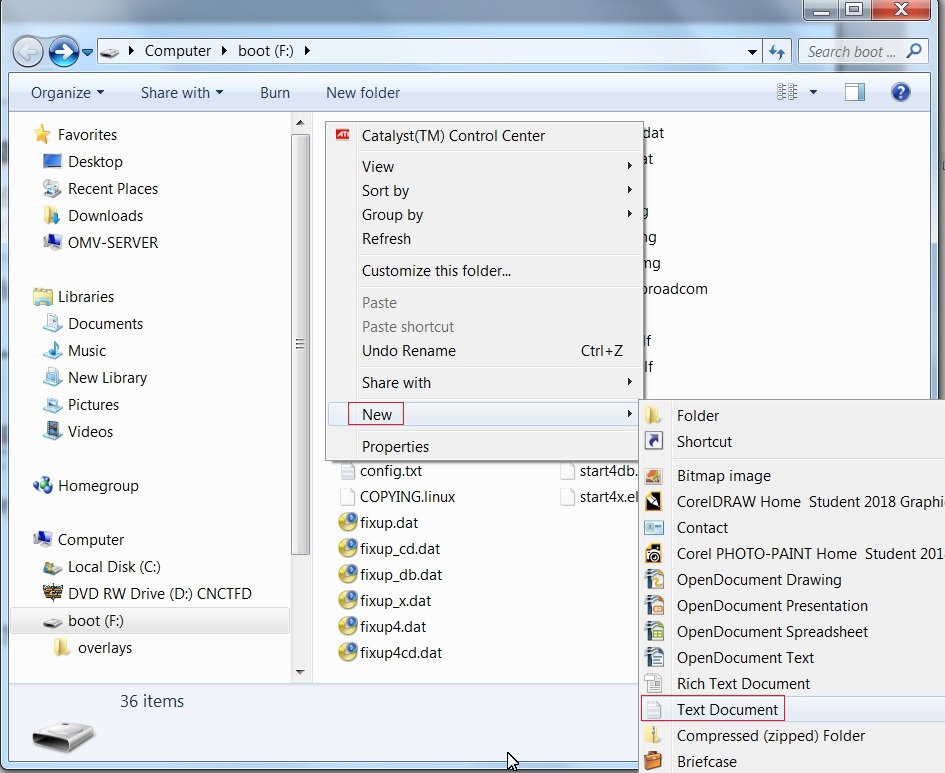Select Text Document from New submenu
Screen dimensions: 945x773
(x=727, y=710)
